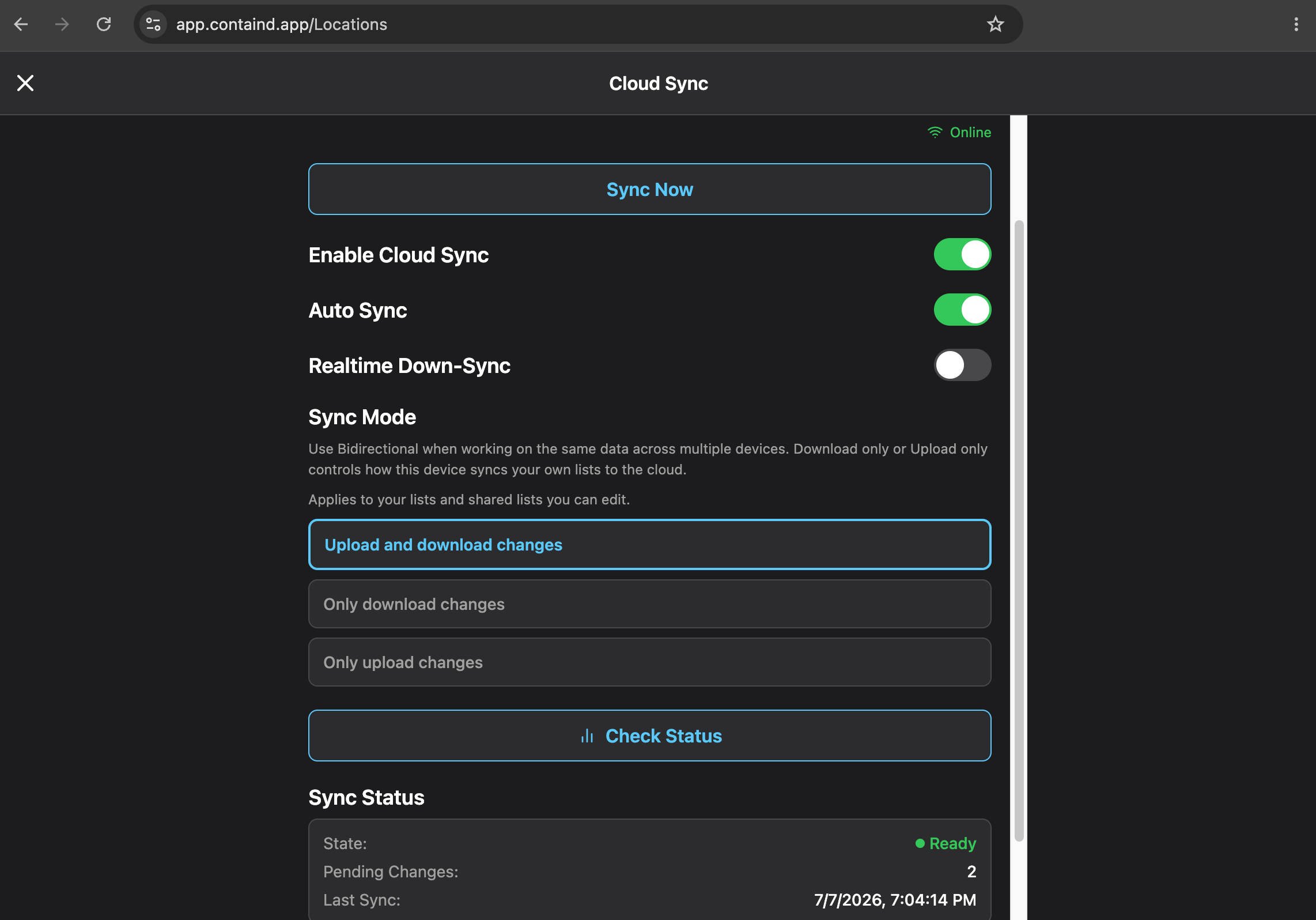This screenshot has width=1316, height=920.
Task: Open the browser three-dot menu
Action: click(1296, 24)
